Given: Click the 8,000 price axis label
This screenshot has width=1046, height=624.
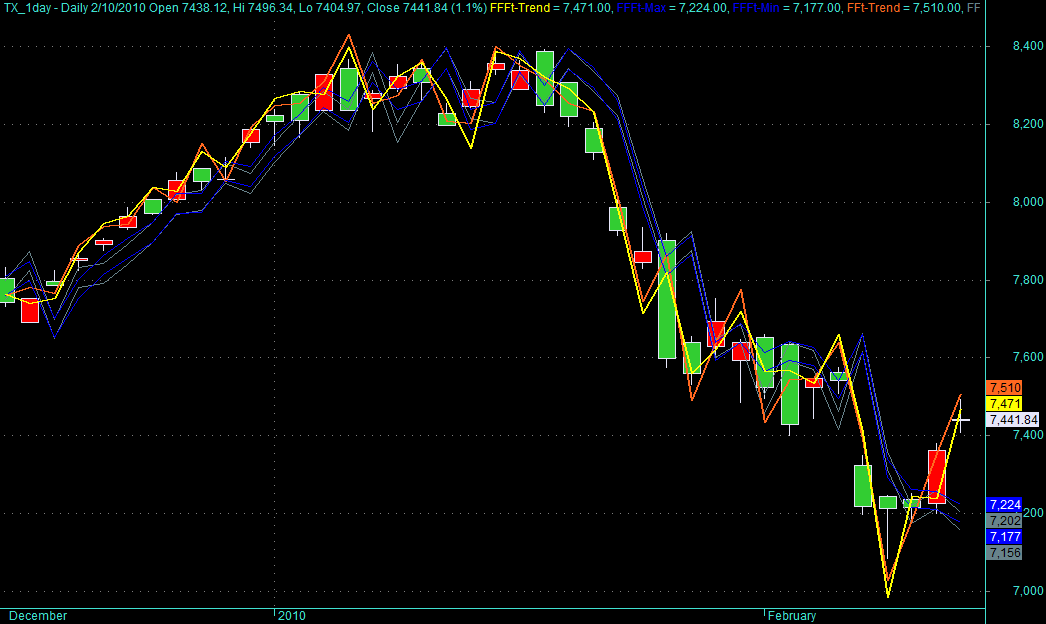Looking at the screenshot, I should pyautogui.click(x=1028, y=202).
